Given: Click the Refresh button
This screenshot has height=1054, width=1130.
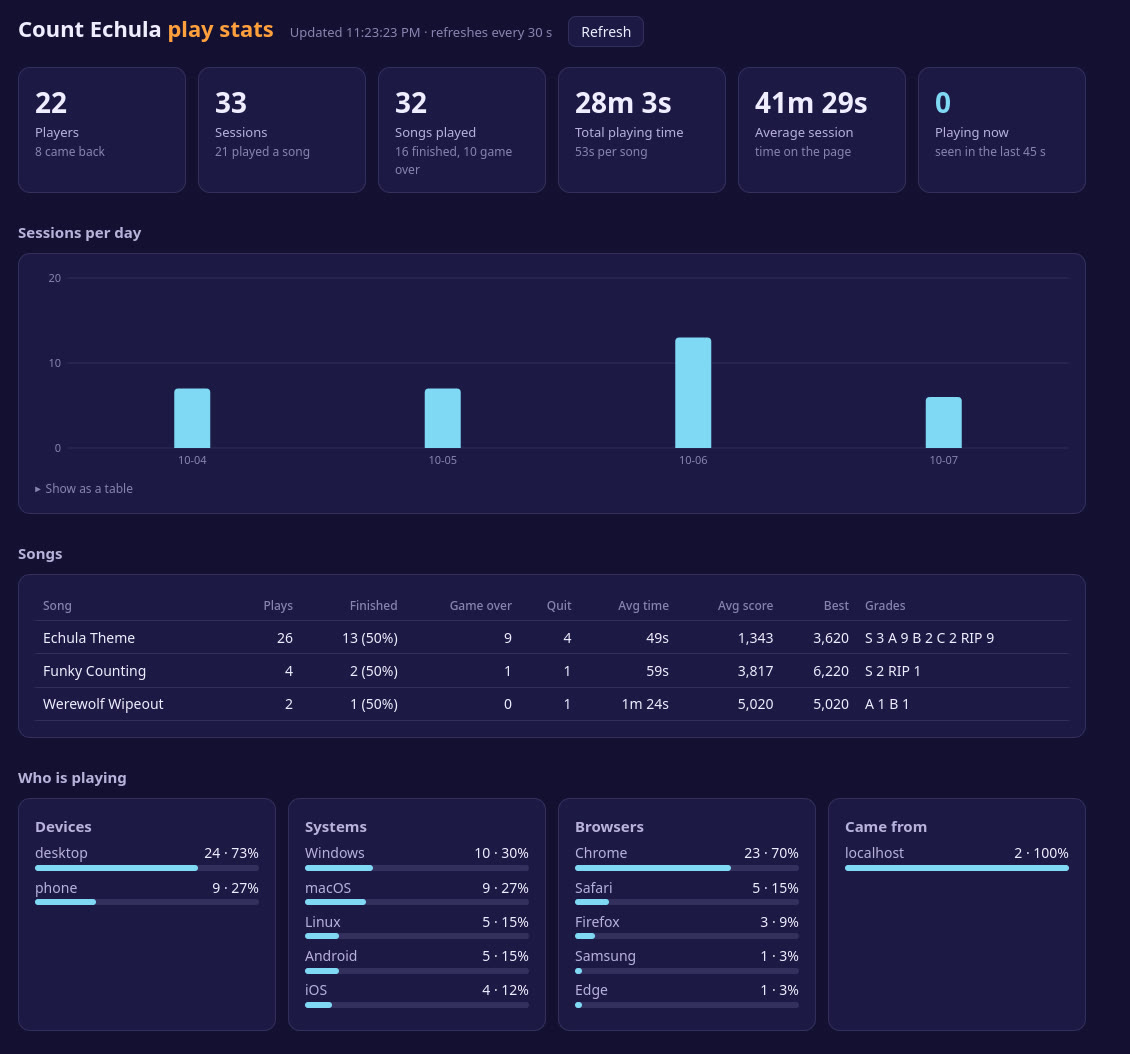Looking at the screenshot, I should [x=605, y=32].
